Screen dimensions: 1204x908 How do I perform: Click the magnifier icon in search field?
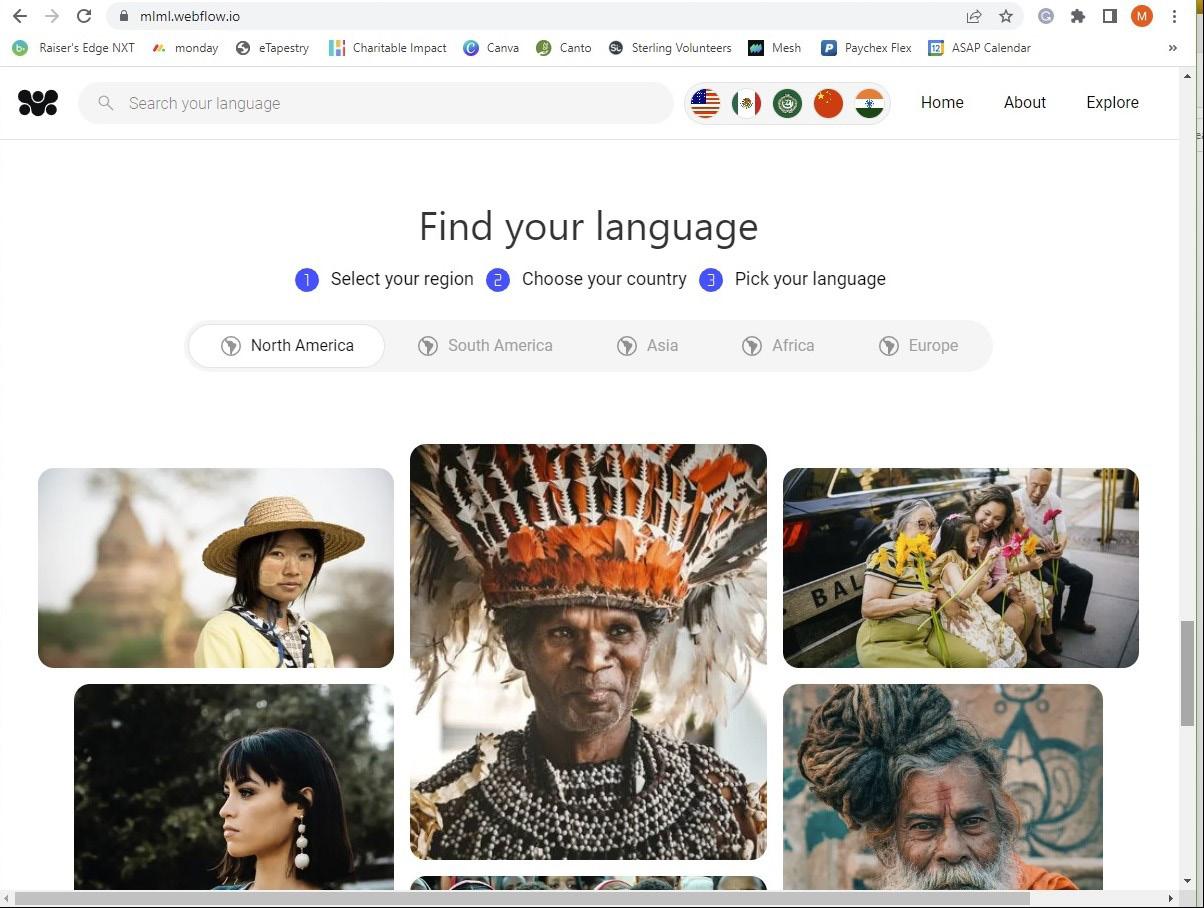105,103
